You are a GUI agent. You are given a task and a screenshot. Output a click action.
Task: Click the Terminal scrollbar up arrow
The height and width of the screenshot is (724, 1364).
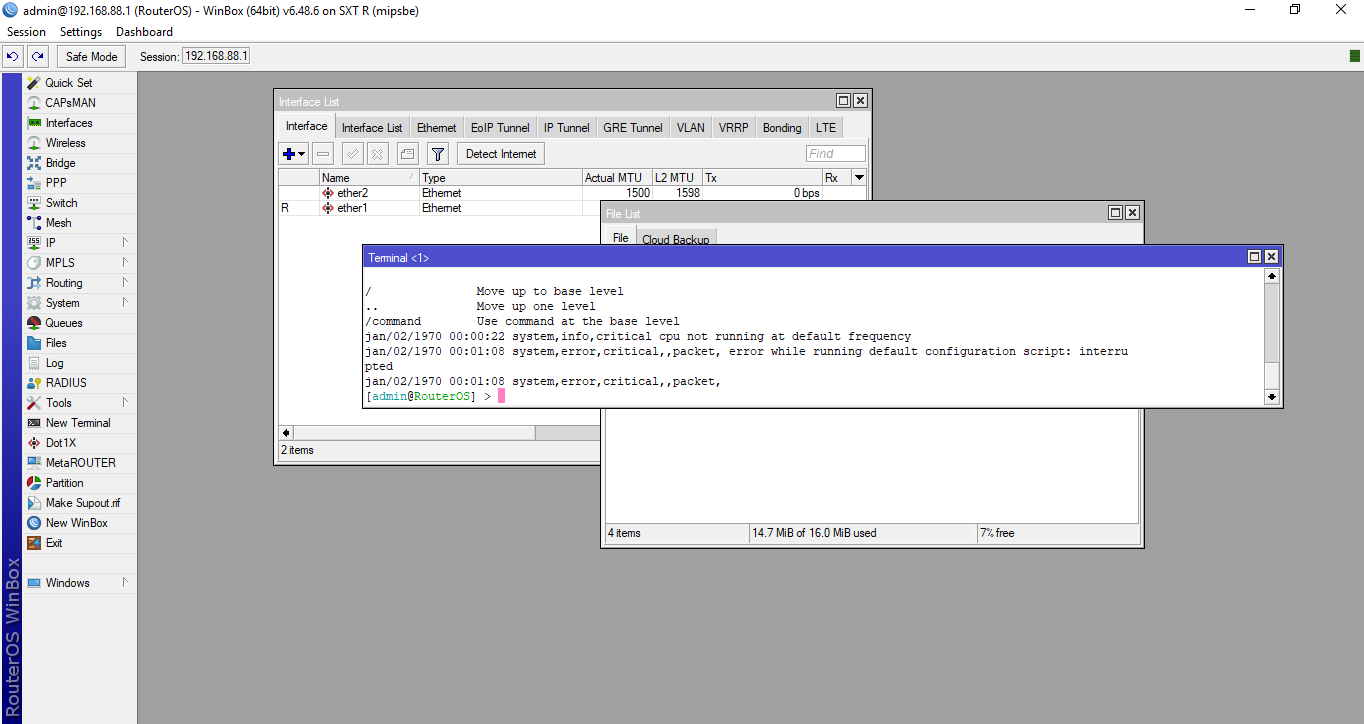(1272, 276)
